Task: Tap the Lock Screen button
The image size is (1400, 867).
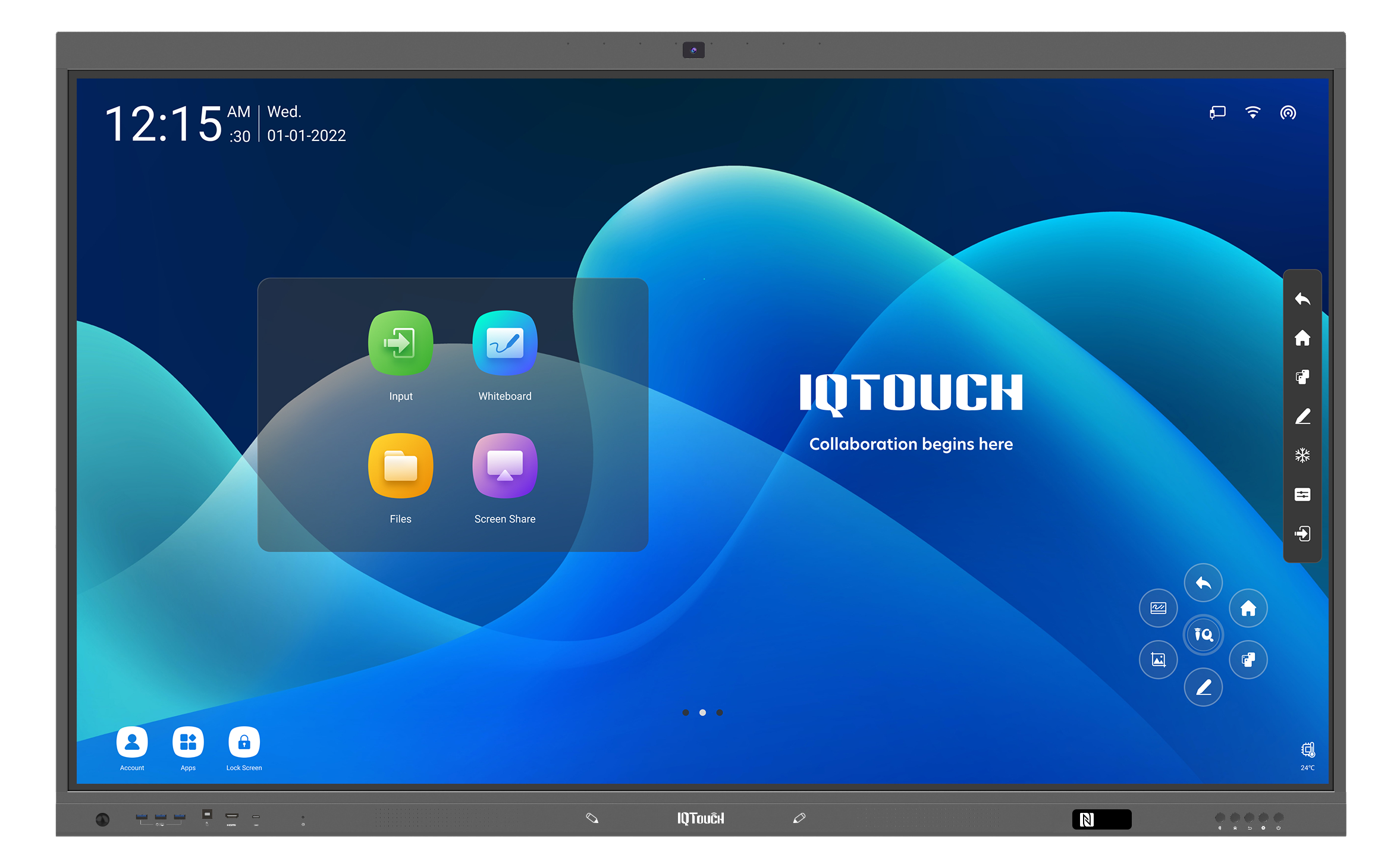Action: (244, 742)
